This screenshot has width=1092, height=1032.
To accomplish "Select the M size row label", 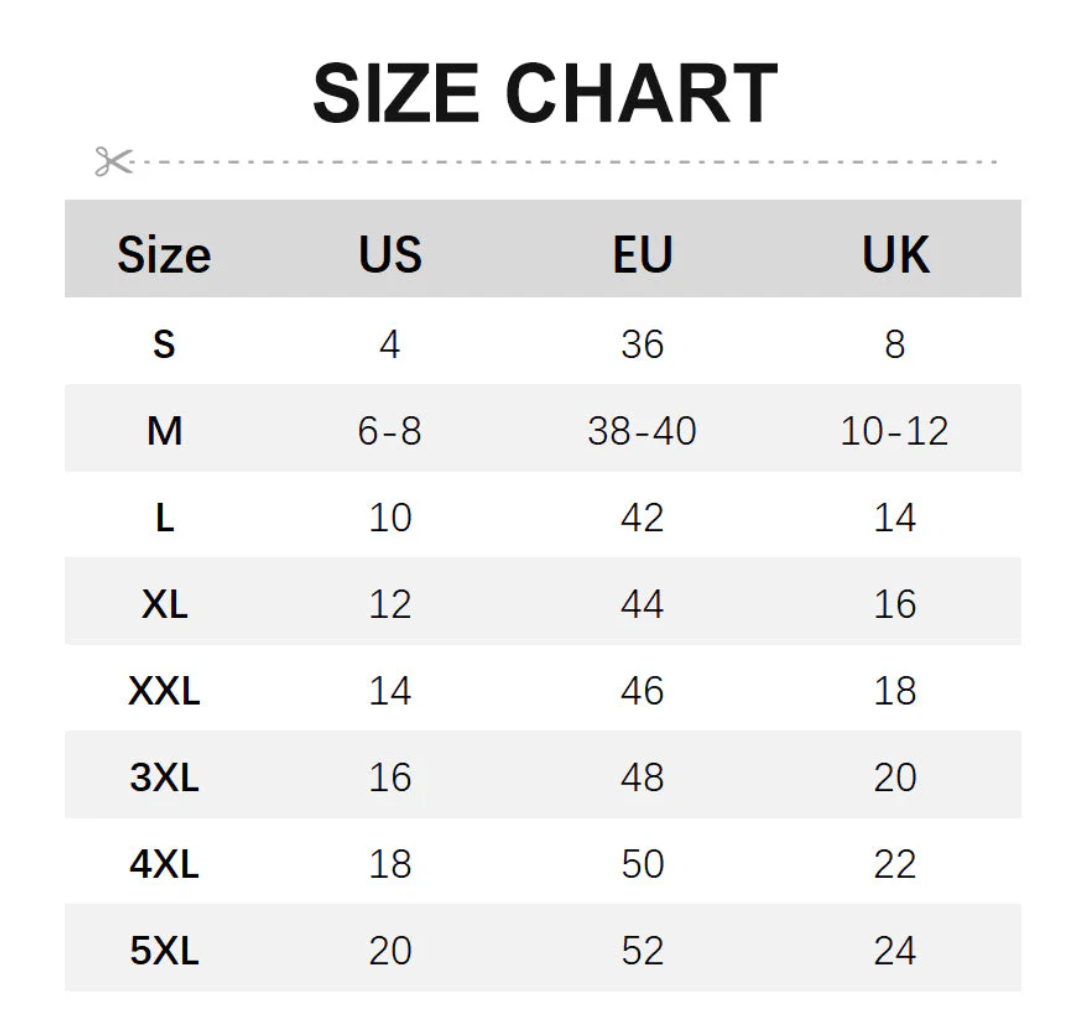I will click(x=164, y=431).
